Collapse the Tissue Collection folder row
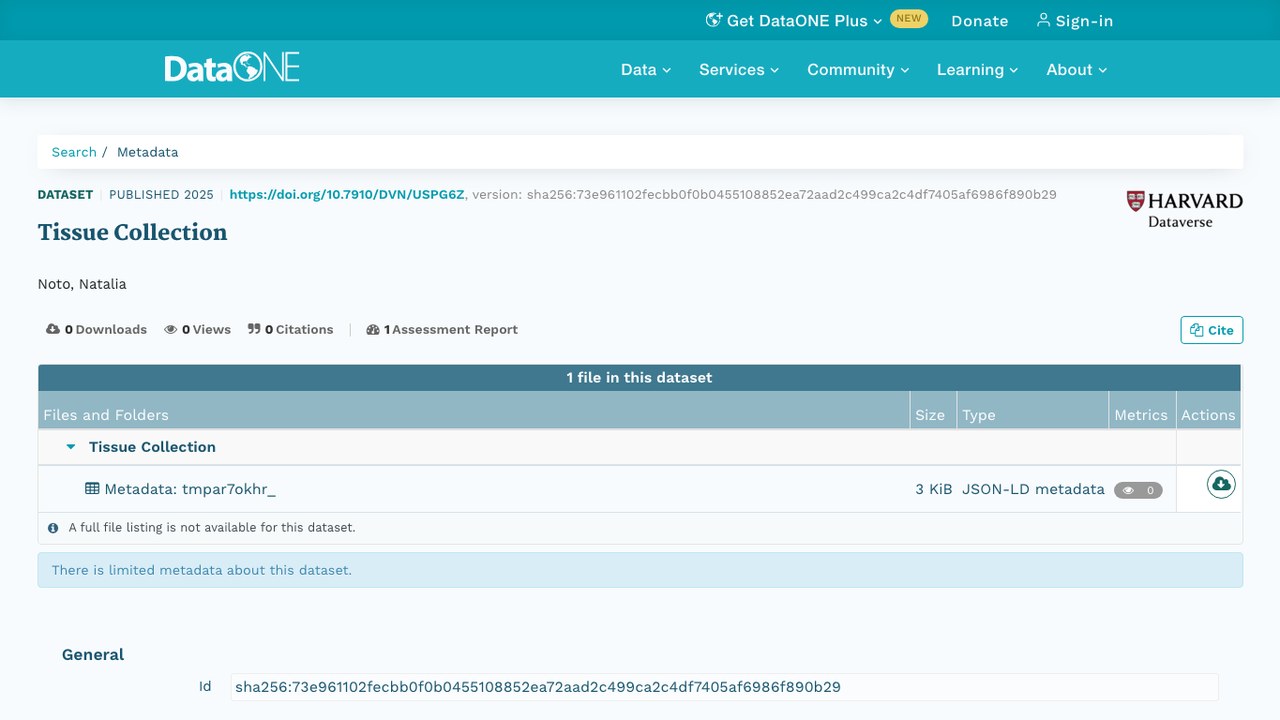1280x720 pixels. [71, 447]
